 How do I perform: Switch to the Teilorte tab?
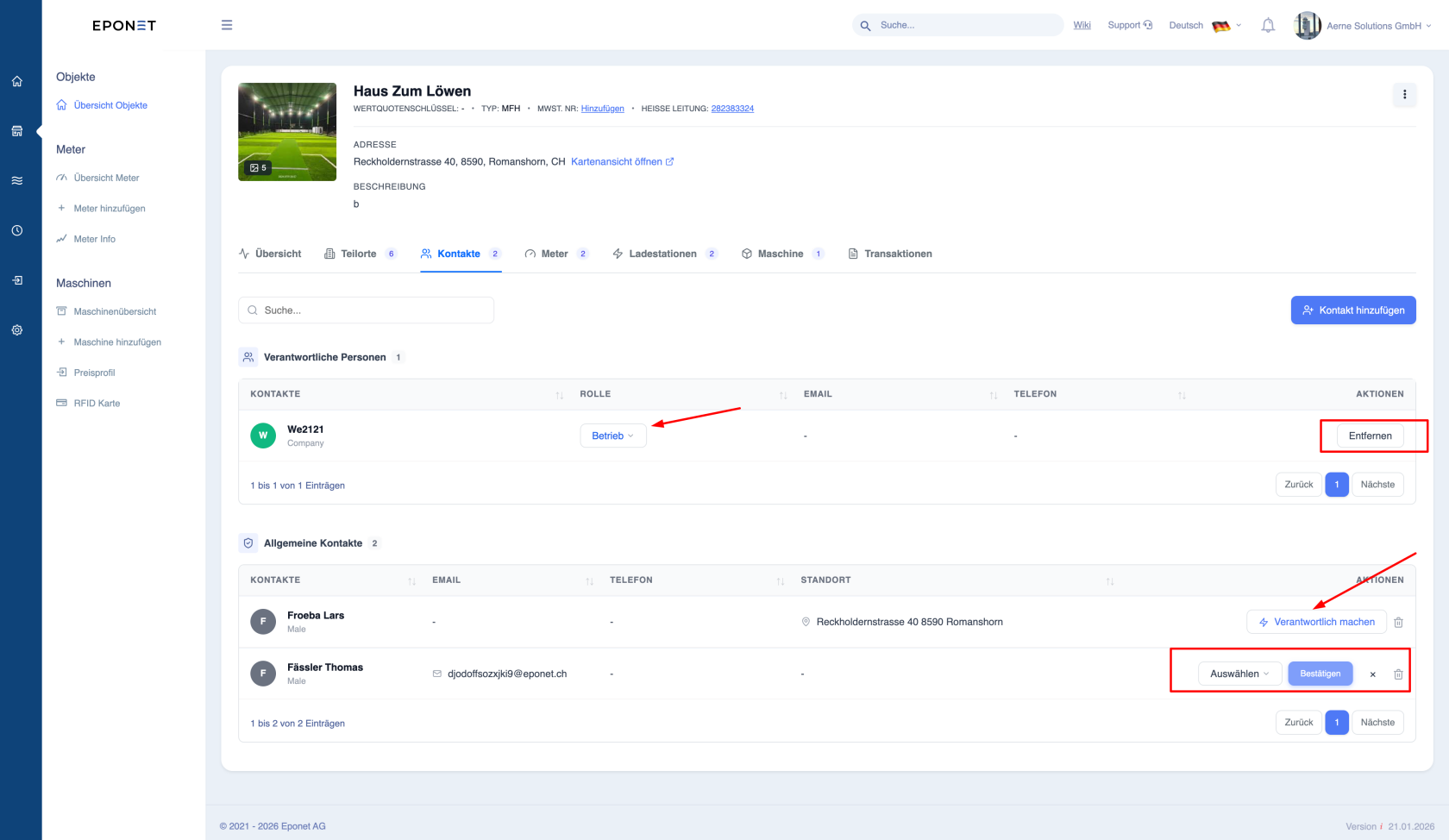click(360, 254)
